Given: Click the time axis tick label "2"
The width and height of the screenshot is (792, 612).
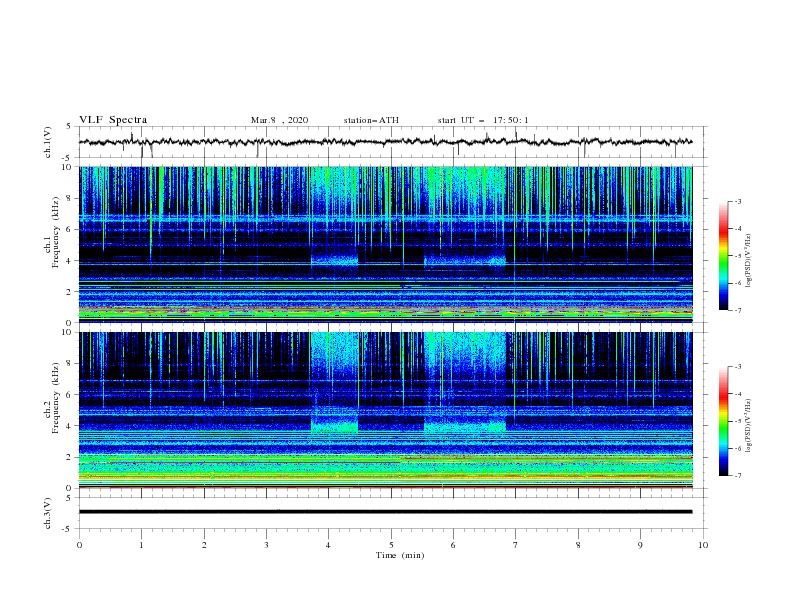Looking at the screenshot, I should [x=204, y=545].
